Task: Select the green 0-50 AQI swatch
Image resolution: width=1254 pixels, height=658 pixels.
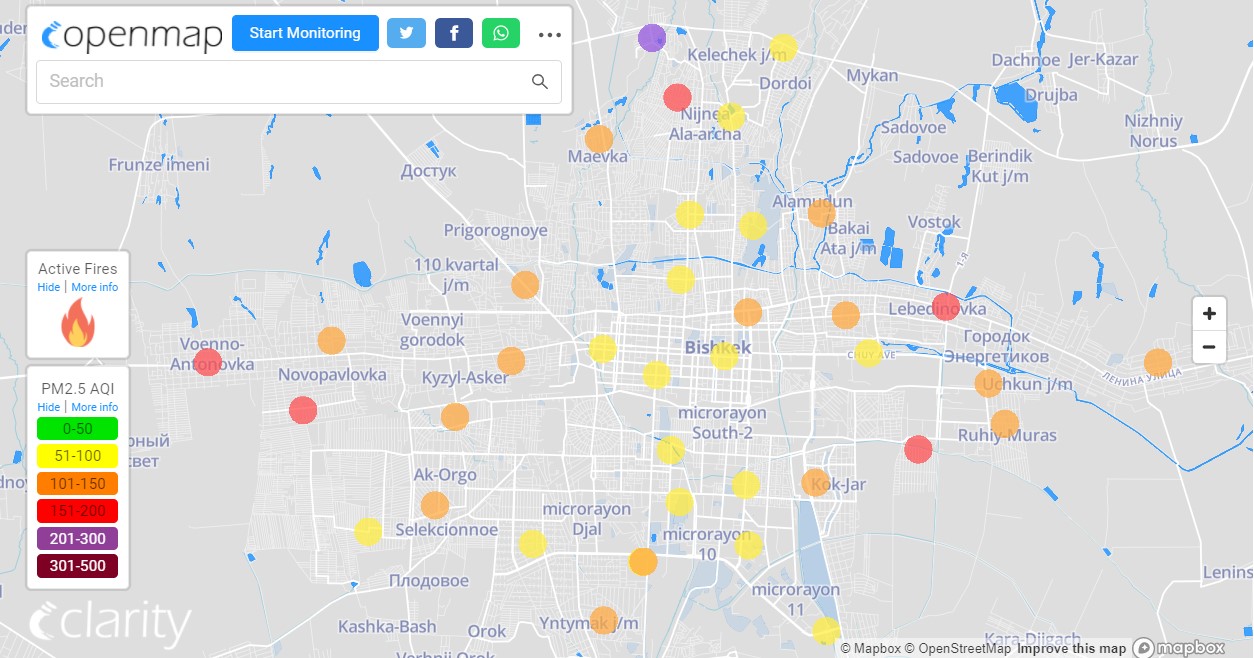Action: coord(77,429)
